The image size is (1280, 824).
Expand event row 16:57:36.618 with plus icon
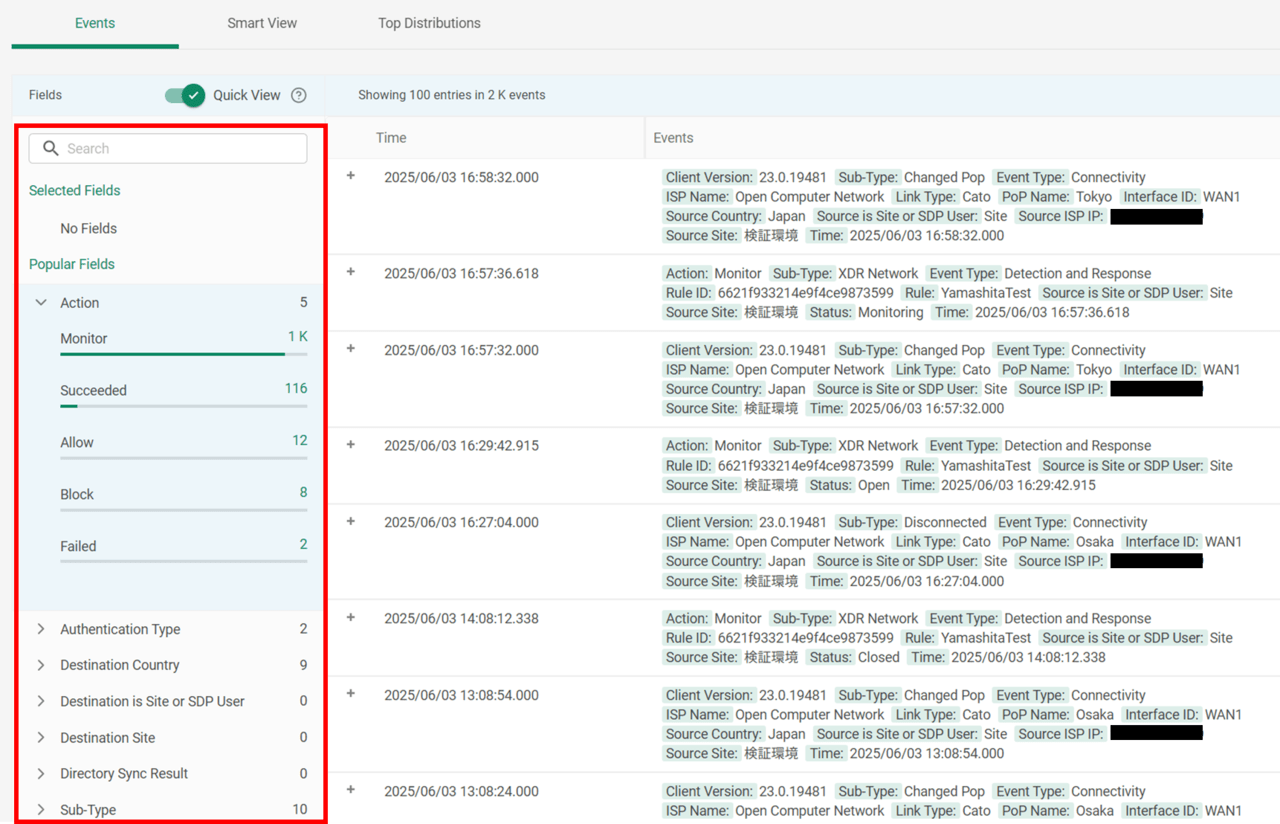tap(351, 272)
